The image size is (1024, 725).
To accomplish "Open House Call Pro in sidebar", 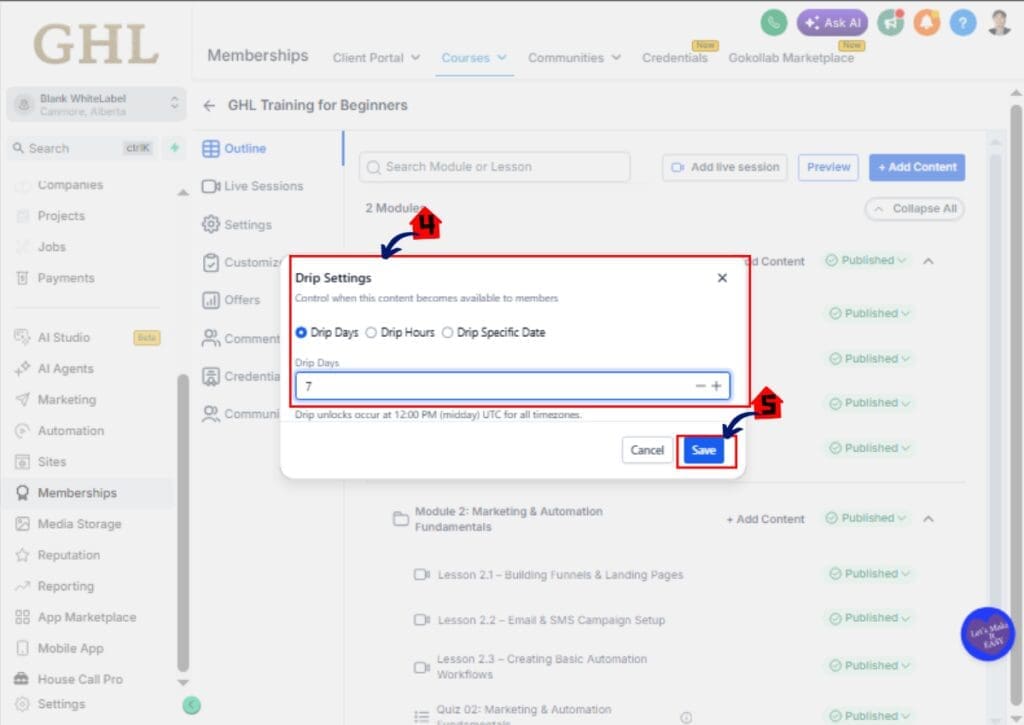I will tap(80, 679).
